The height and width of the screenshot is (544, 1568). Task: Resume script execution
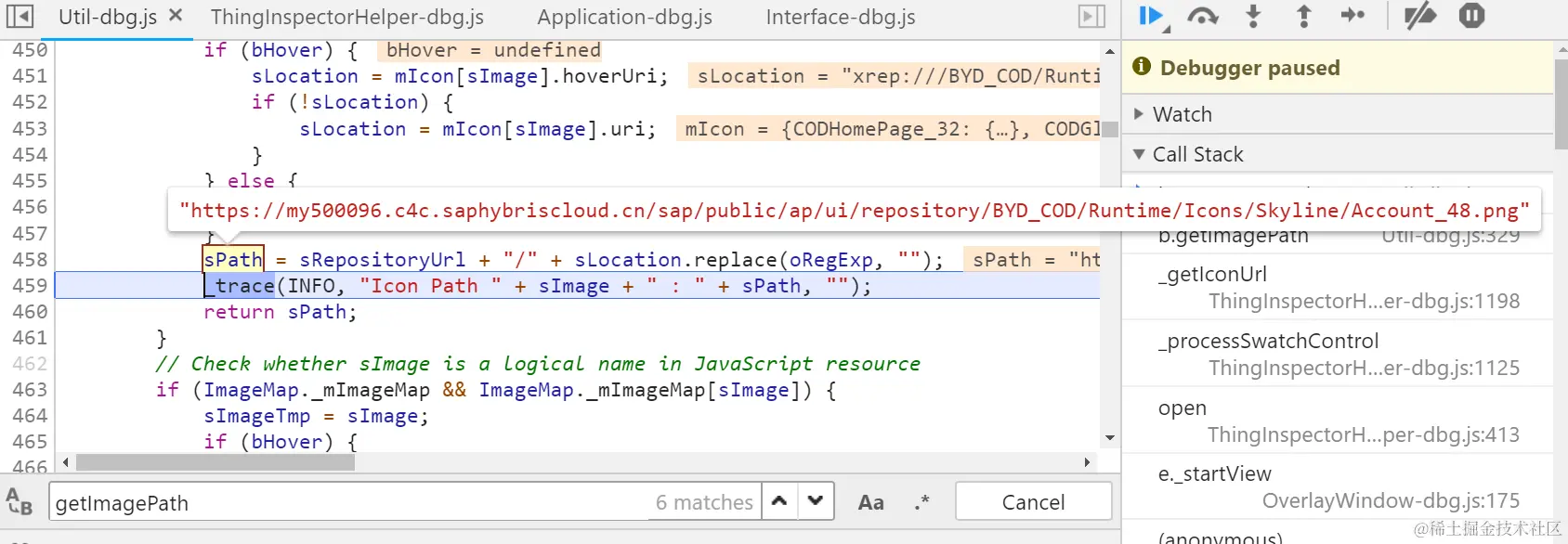(1152, 16)
